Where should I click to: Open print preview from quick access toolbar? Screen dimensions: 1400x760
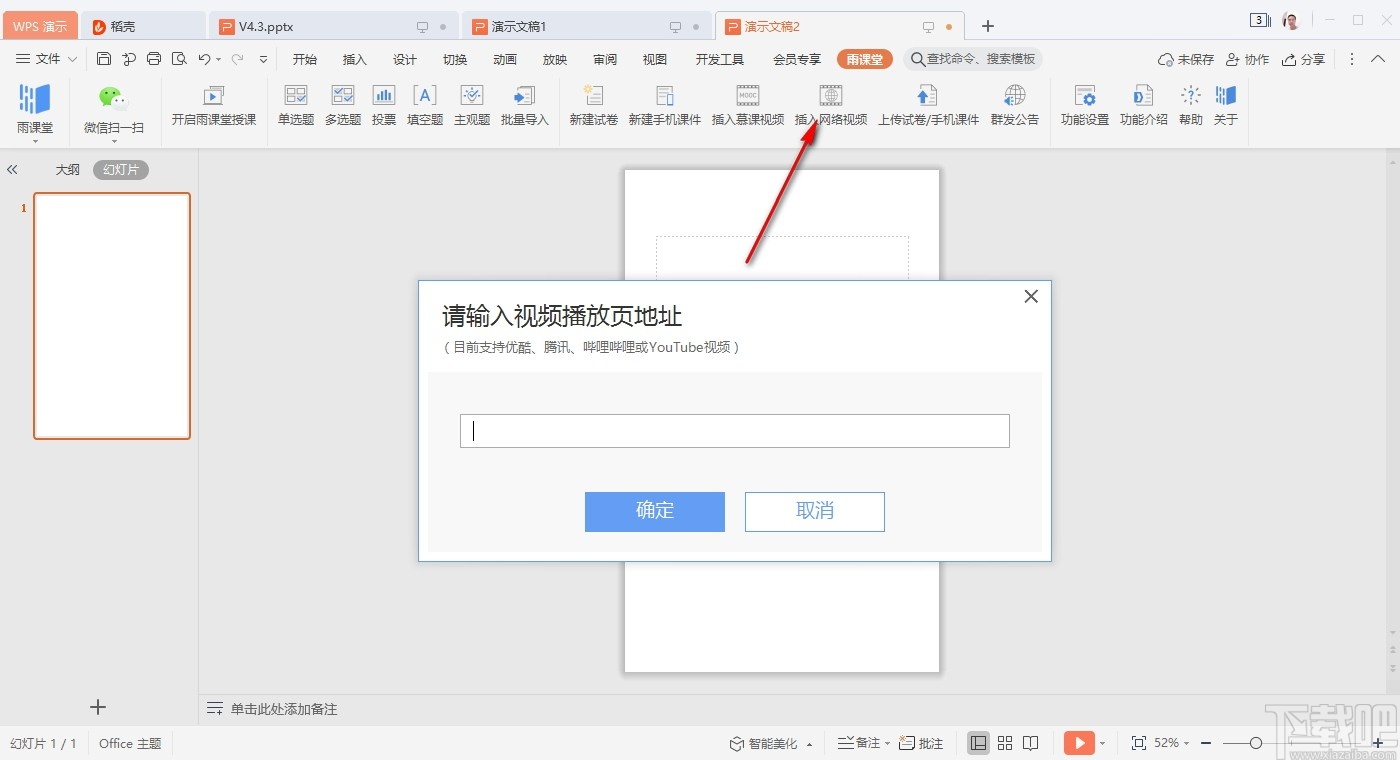tap(179, 59)
